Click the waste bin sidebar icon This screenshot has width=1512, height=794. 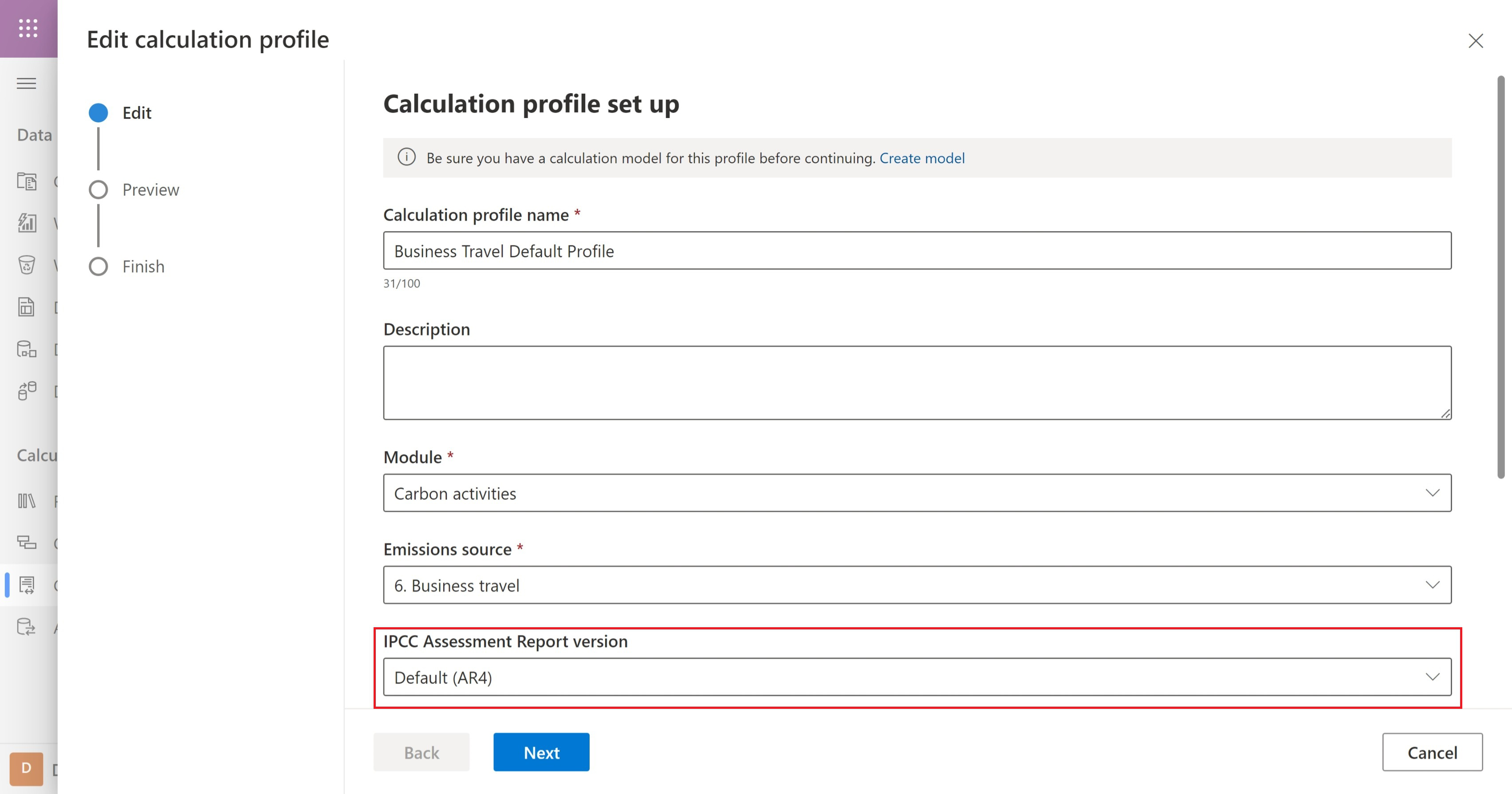tap(27, 265)
